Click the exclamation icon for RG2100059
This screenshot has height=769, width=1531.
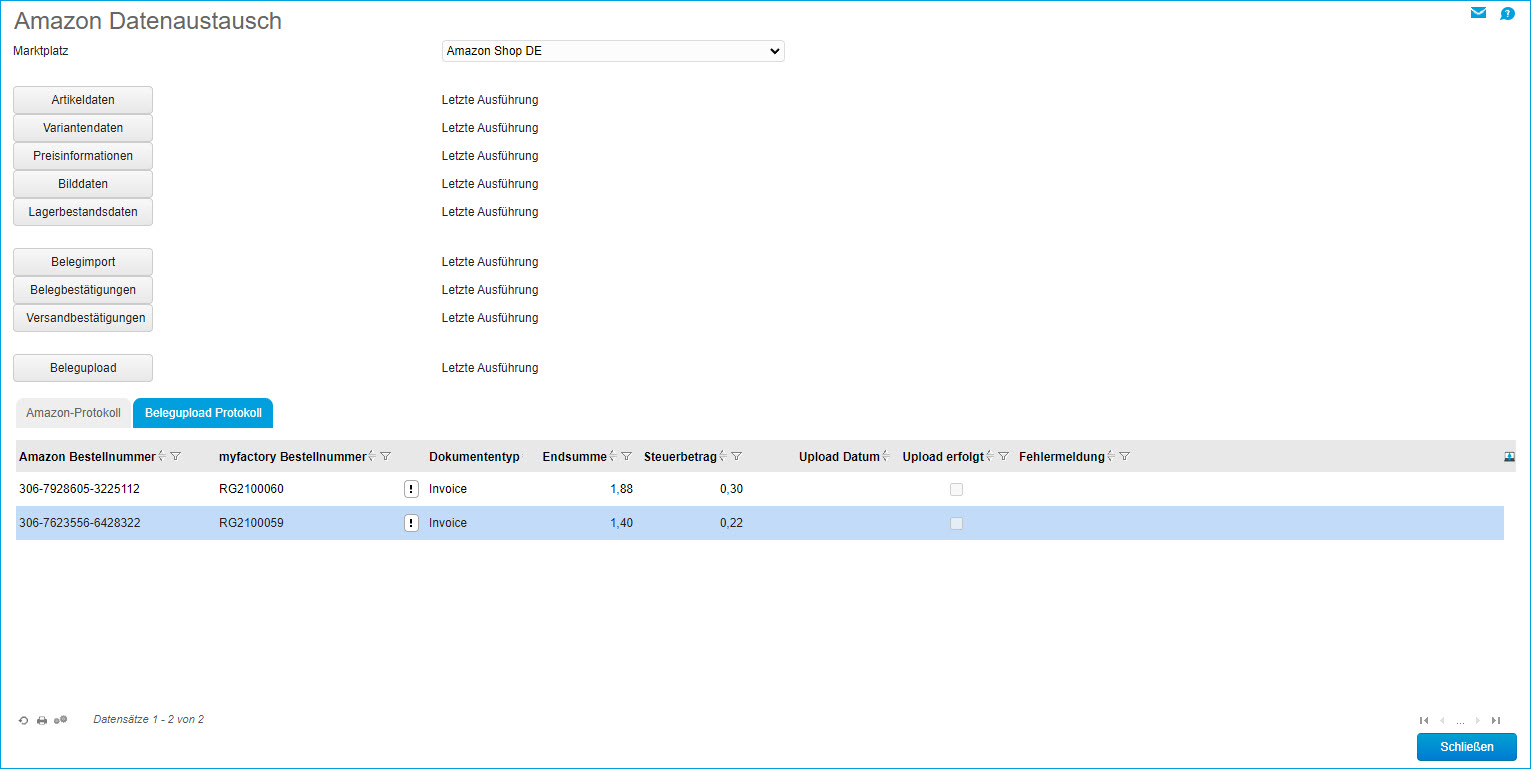click(x=411, y=523)
